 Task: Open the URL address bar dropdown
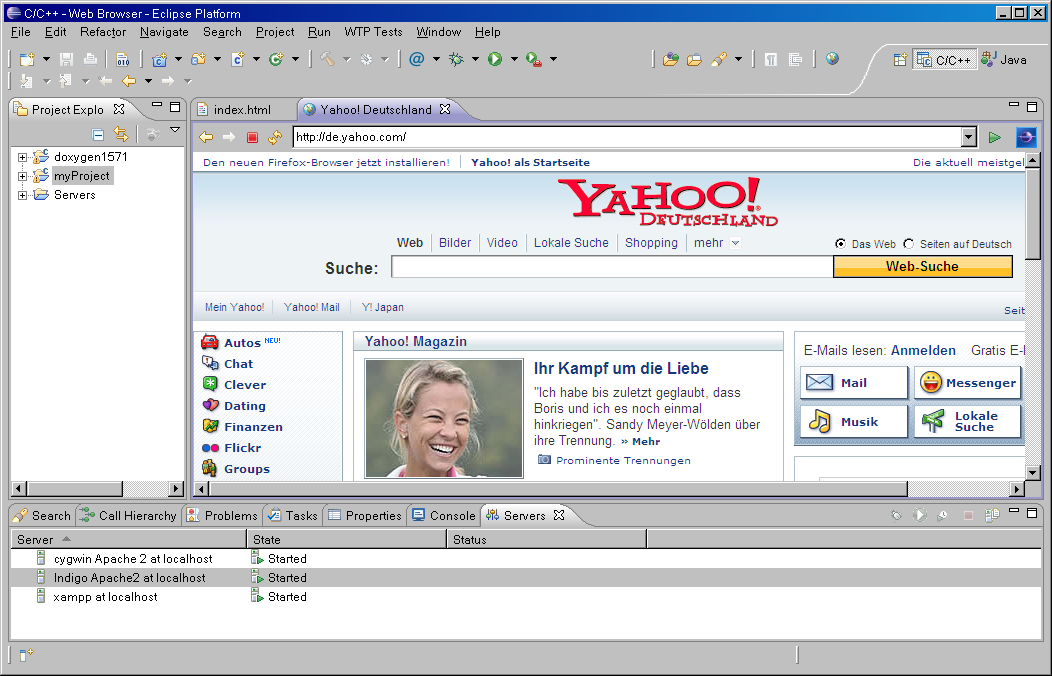[x=968, y=137]
